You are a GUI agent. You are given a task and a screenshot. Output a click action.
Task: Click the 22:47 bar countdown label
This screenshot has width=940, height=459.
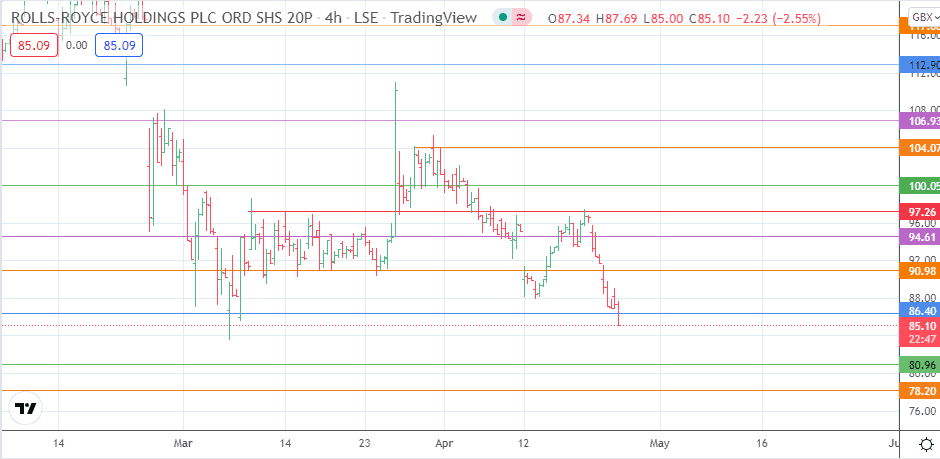[920, 339]
